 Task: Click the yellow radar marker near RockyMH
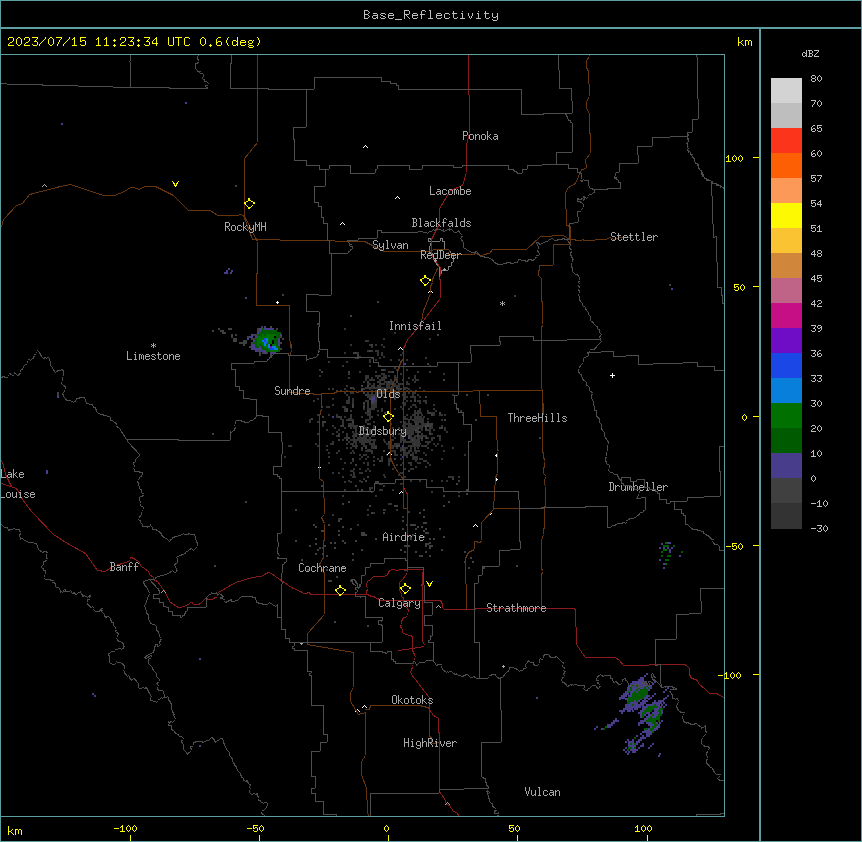click(x=250, y=204)
